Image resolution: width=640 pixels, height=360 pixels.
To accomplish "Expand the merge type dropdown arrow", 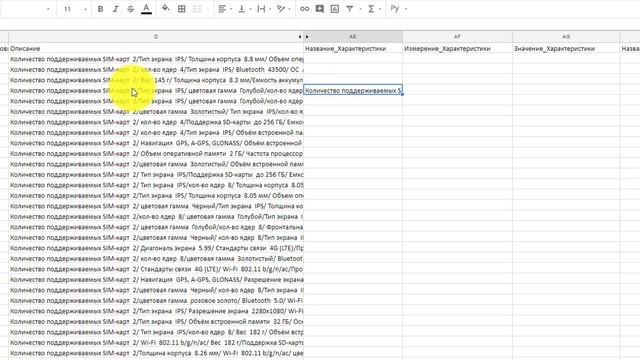I will pyautogui.click(x=208, y=9).
